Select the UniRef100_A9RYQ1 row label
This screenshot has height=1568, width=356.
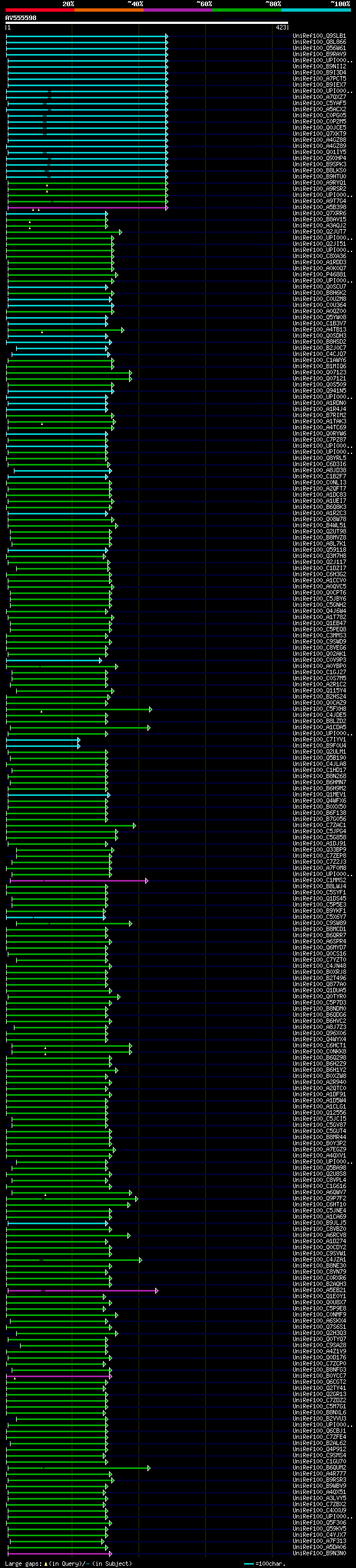point(319,182)
